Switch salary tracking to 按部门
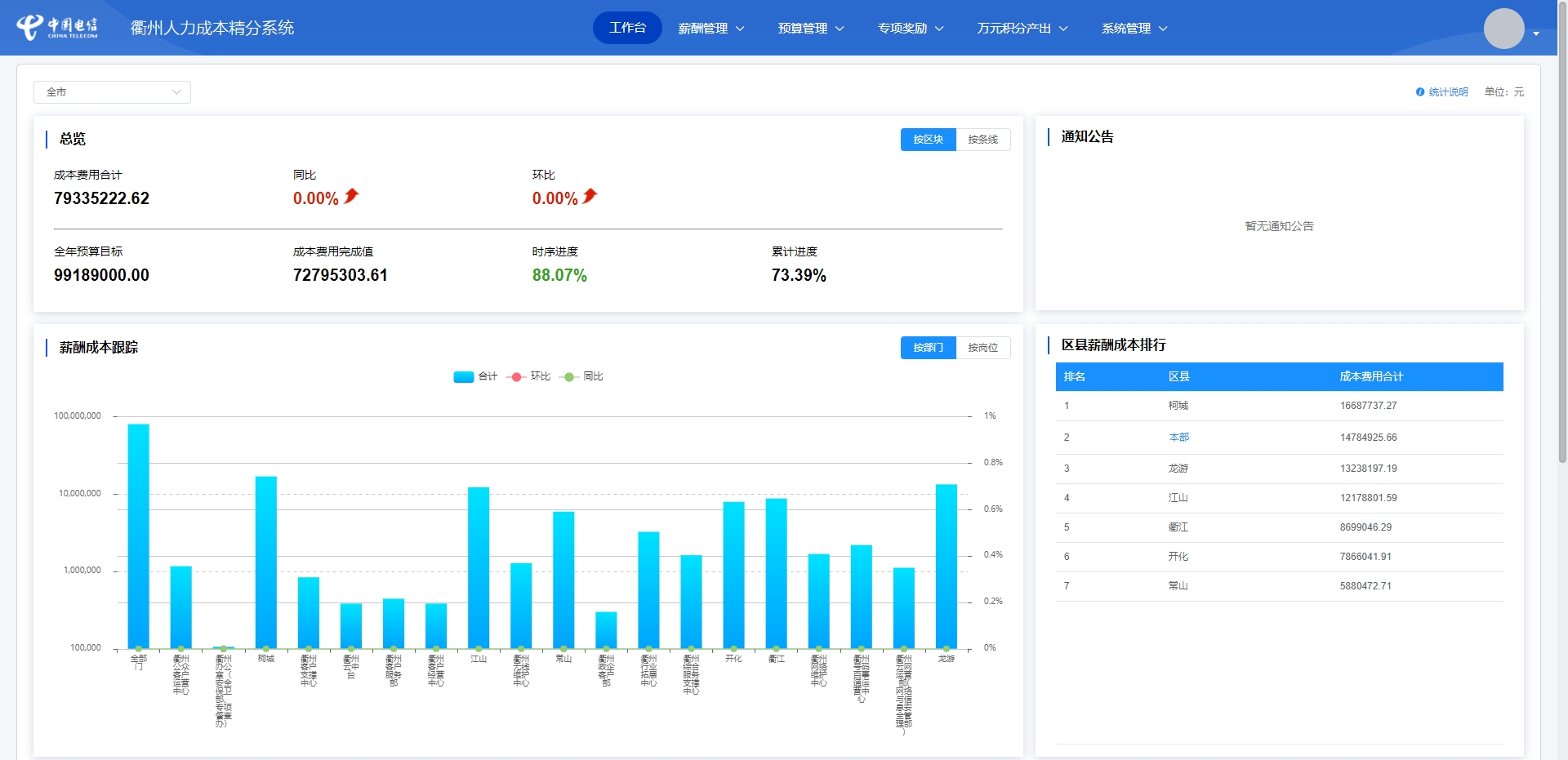 (x=929, y=348)
